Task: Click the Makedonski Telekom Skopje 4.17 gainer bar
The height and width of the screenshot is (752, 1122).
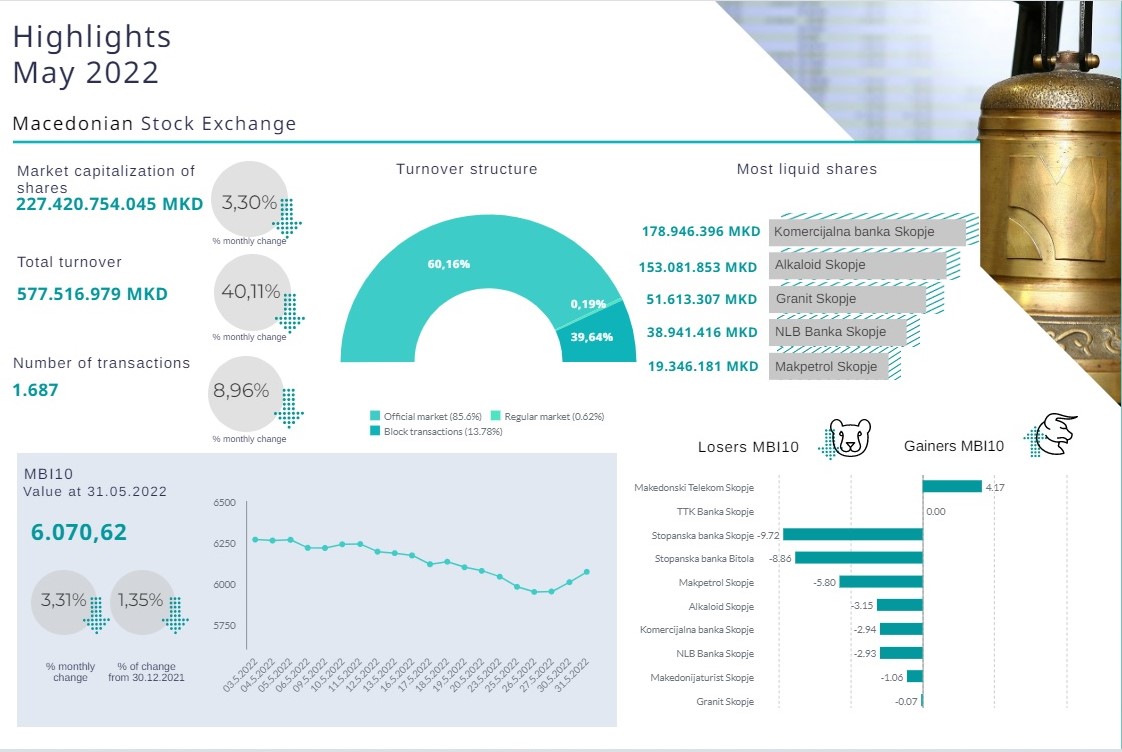Action: pos(951,487)
